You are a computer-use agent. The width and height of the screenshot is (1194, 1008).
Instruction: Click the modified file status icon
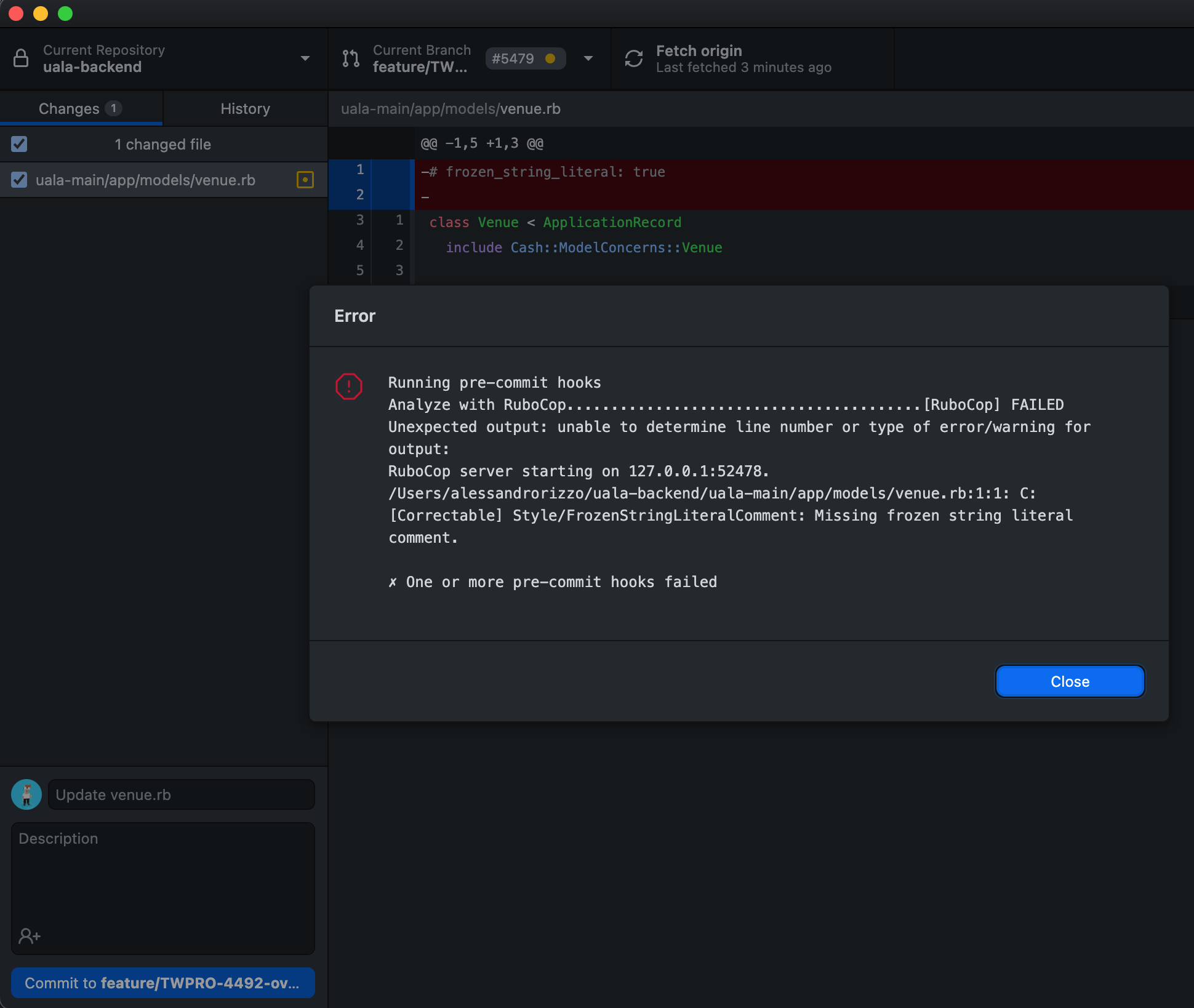[x=305, y=180]
